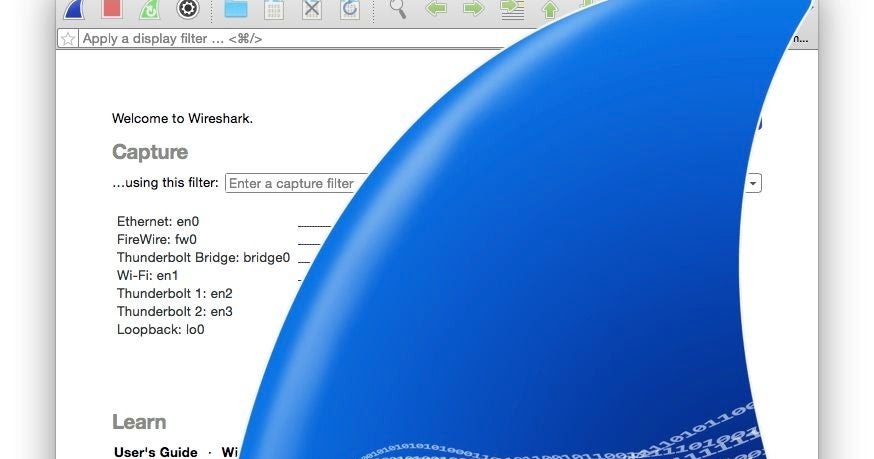The width and height of the screenshot is (874, 459).
Task: Select the 'FireWire: fw0' interface
Action: 157,240
